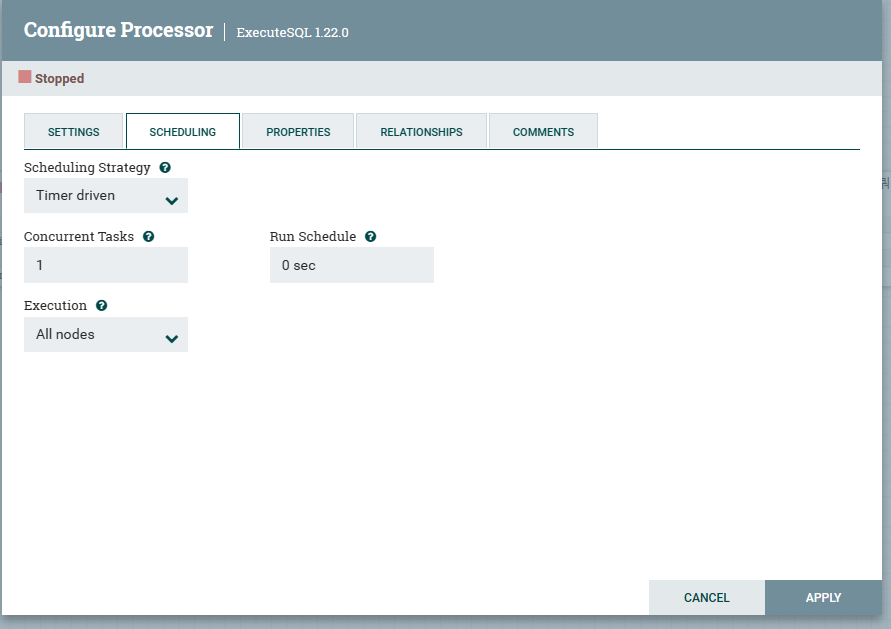Expand the Timer driven strategy dropdown
891x629 pixels.
click(x=106, y=195)
